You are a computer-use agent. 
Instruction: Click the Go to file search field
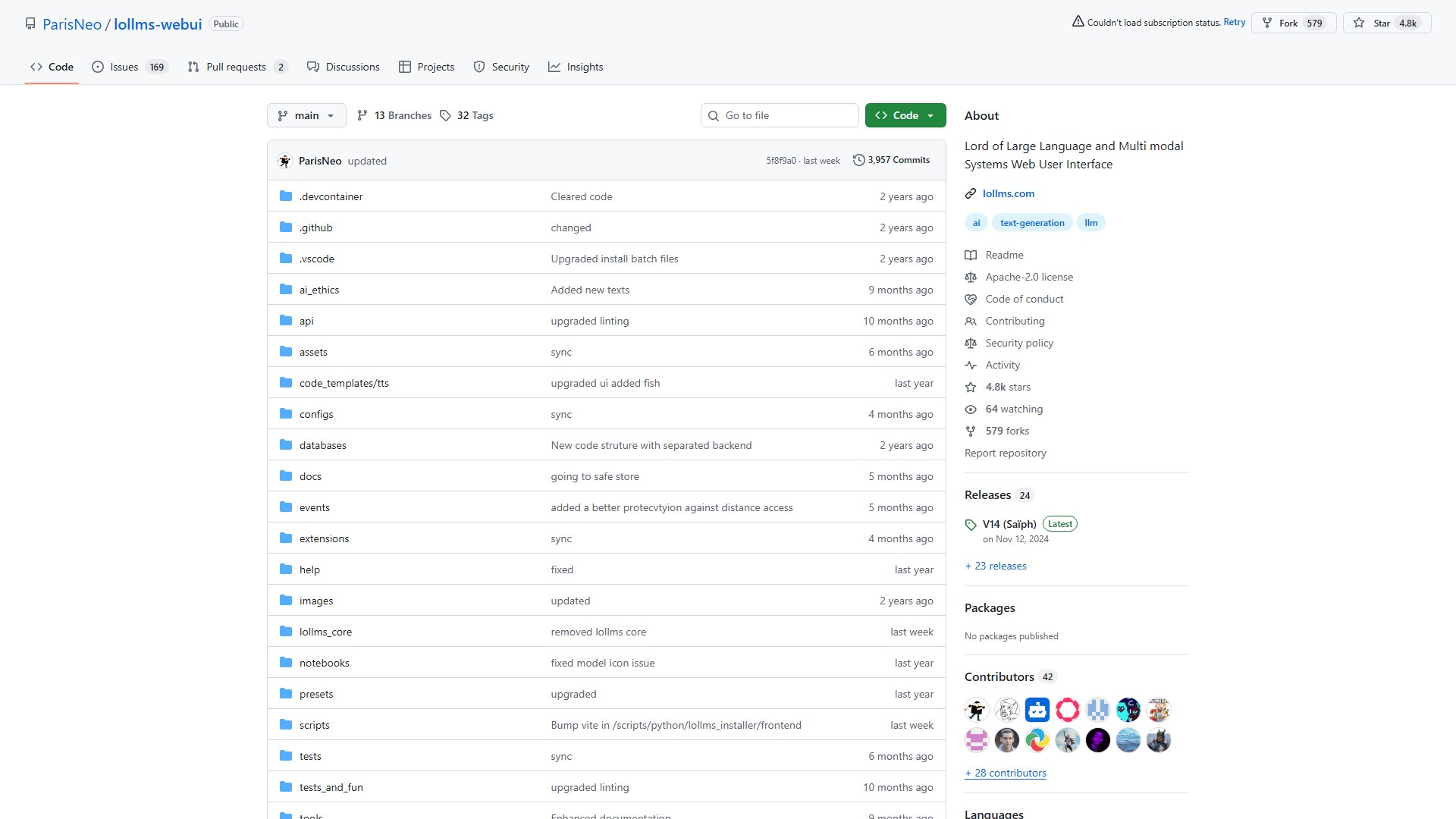(x=780, y=115)
